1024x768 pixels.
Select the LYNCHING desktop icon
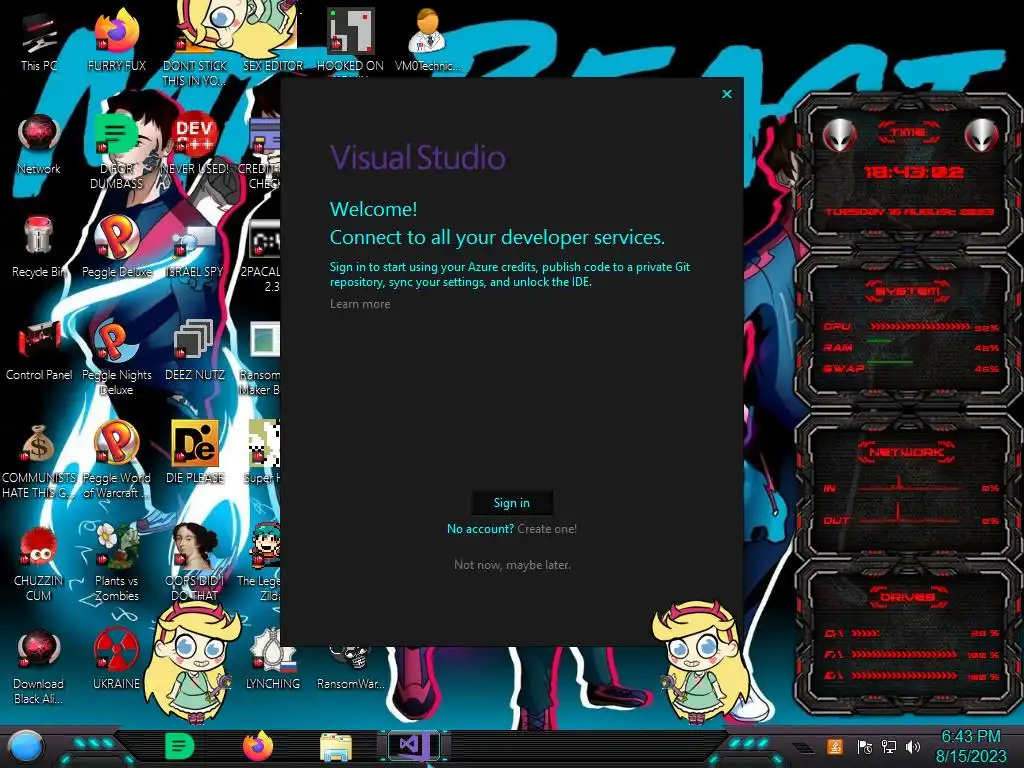[273, 658]
